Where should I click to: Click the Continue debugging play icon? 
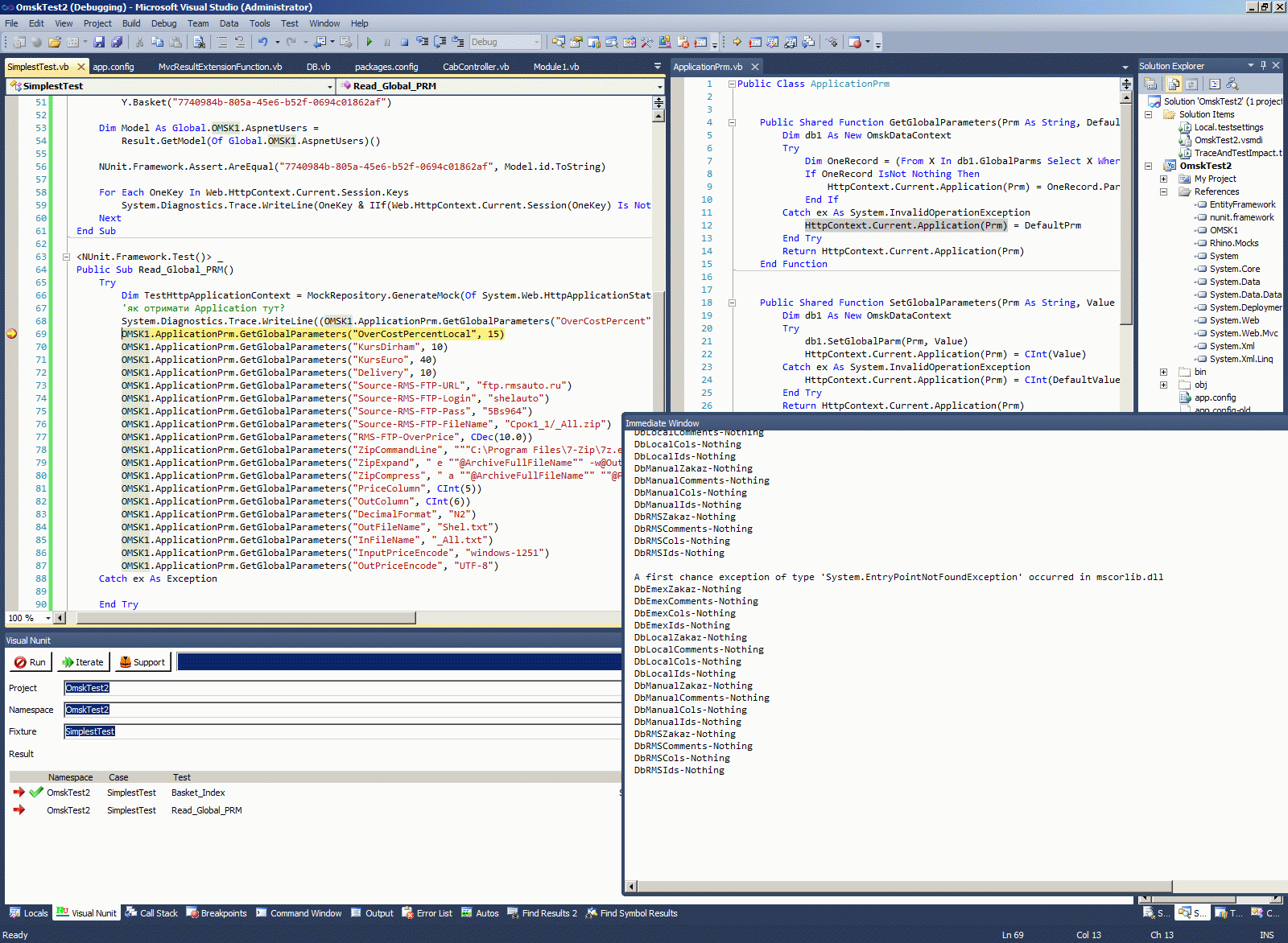point(369,42)
